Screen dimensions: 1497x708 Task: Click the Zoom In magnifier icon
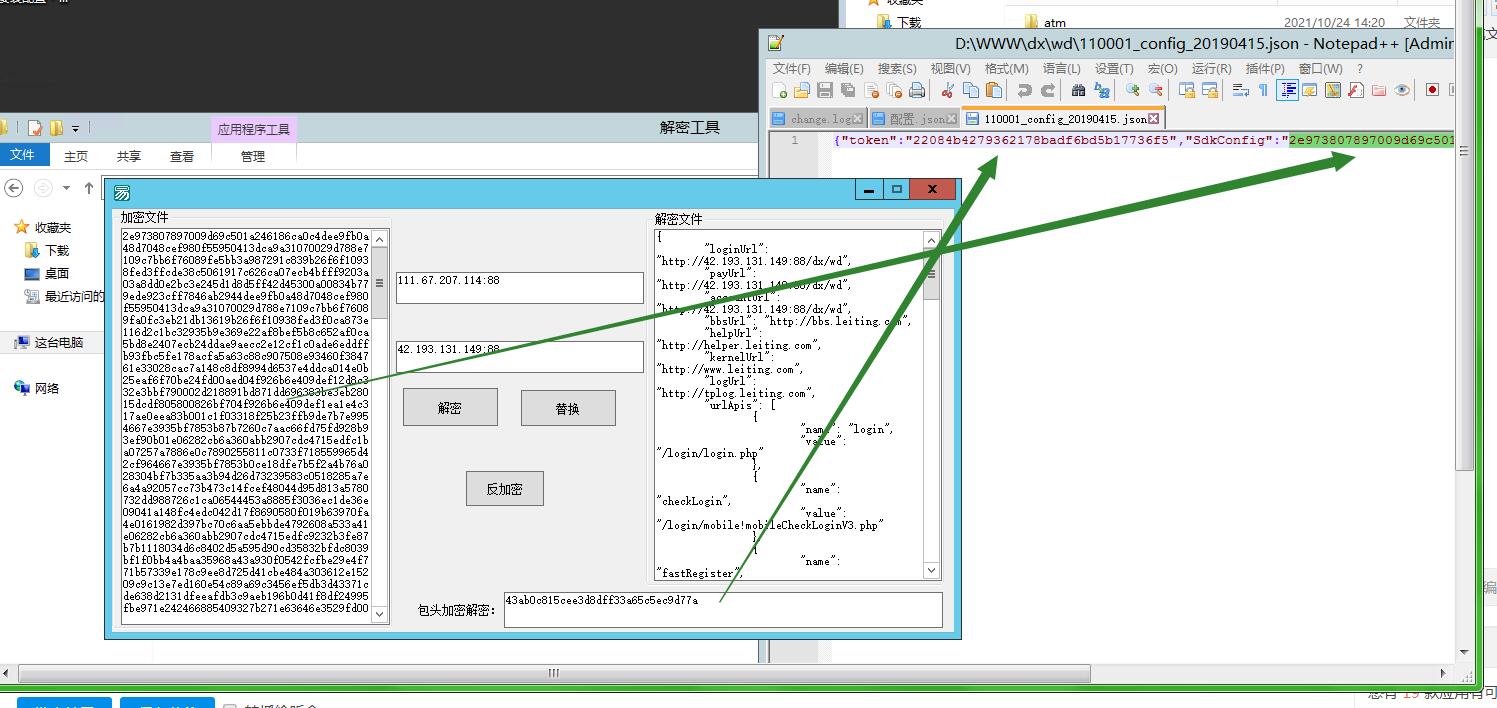1132,90
